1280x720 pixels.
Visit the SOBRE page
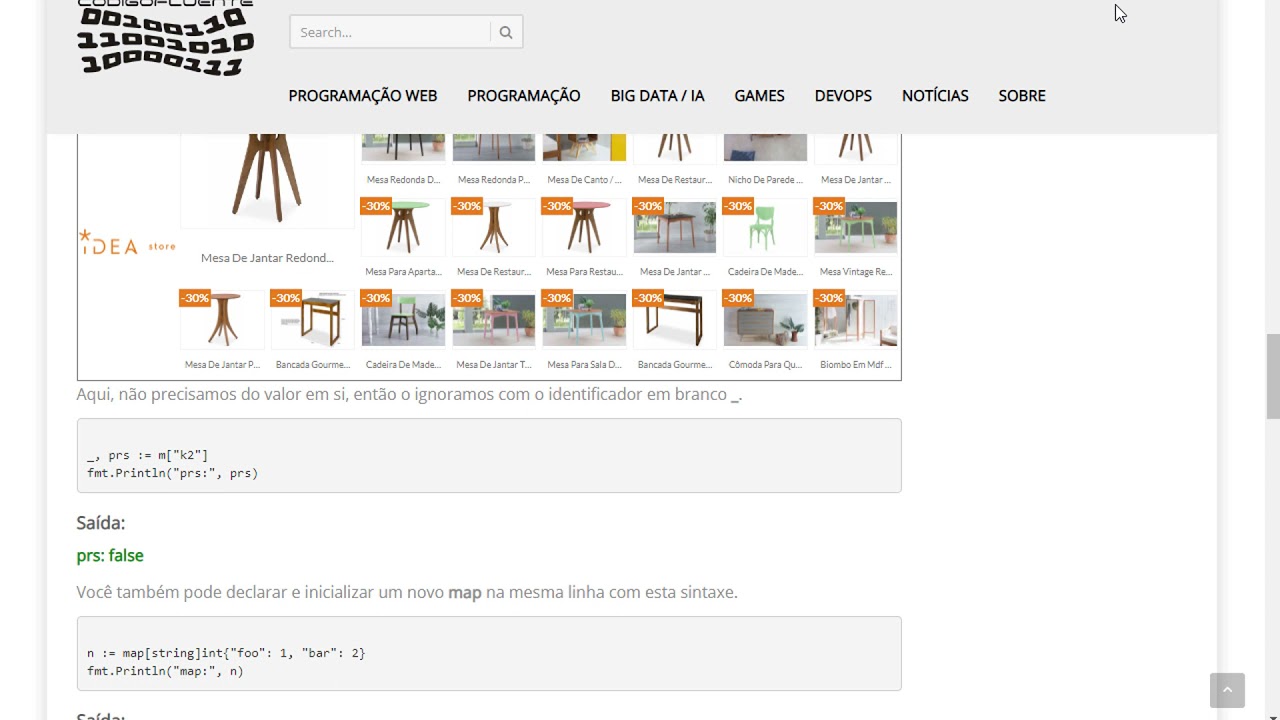coord(1022,96)
